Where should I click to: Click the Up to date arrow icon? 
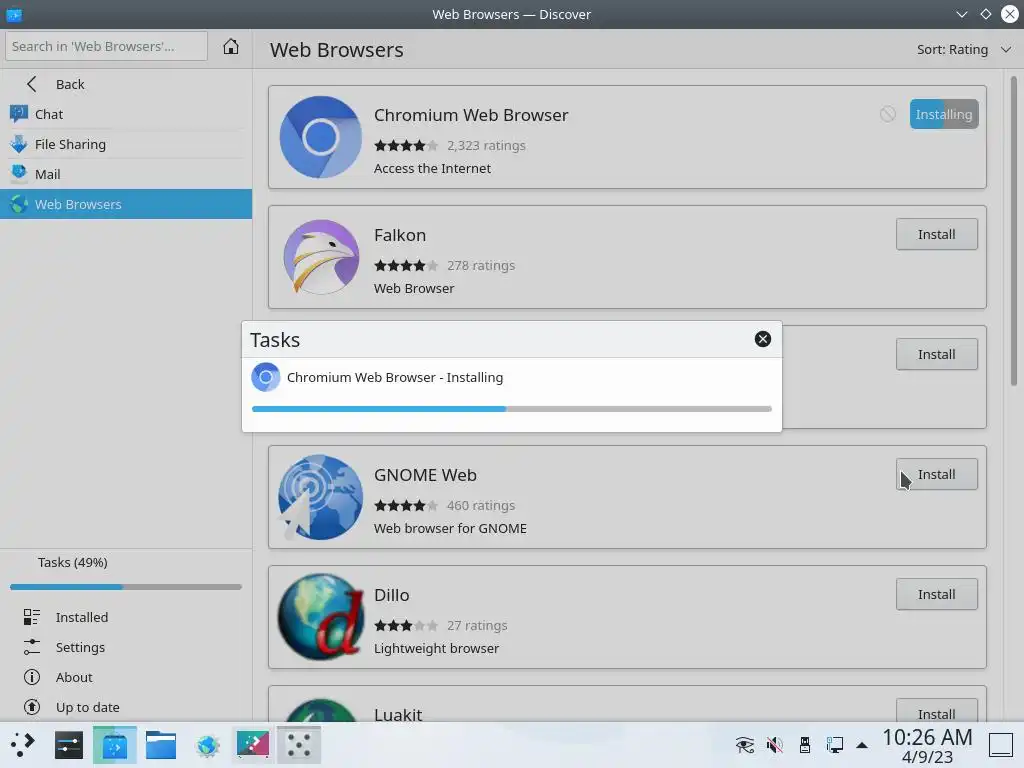coord(31,707)
